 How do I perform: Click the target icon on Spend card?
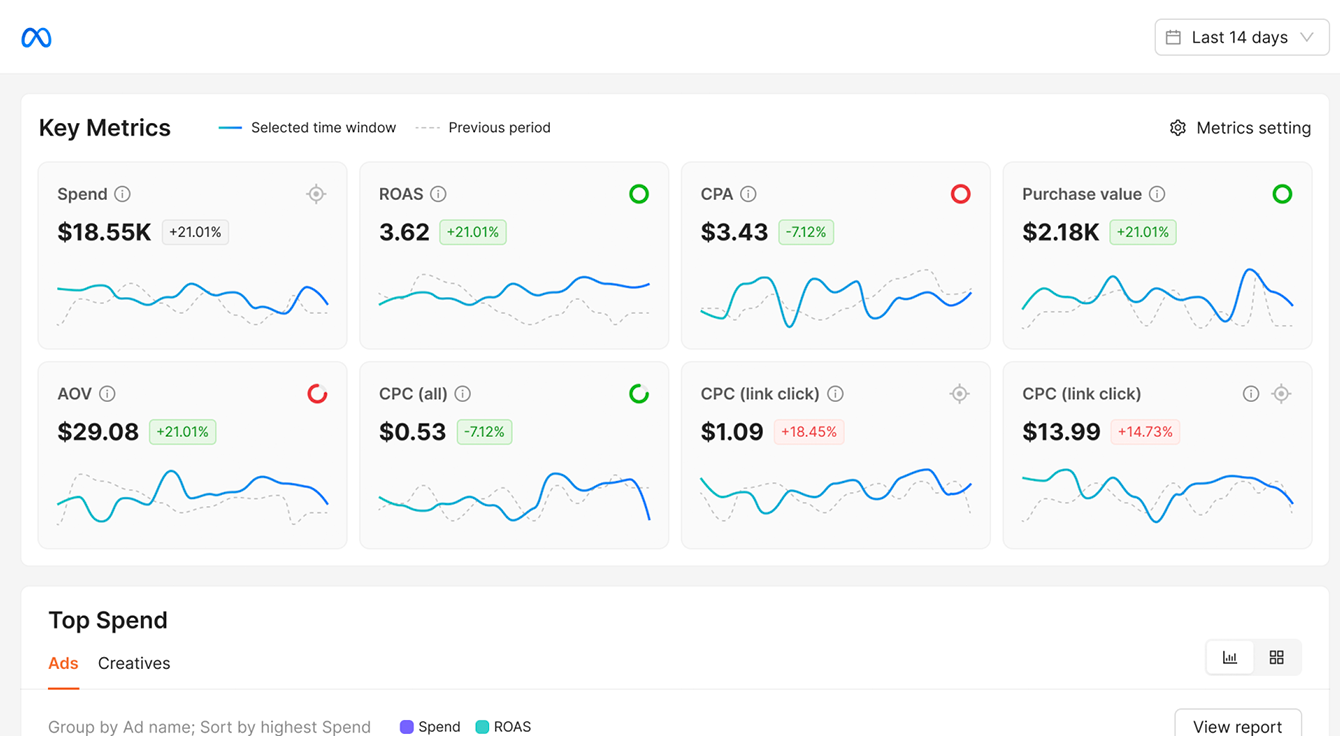(x=316, y=194)
